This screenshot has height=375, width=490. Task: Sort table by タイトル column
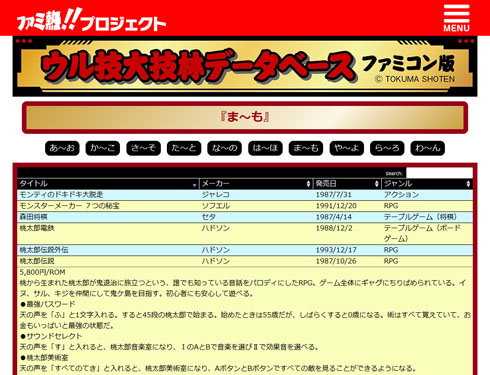pyautogui.click(x=108, y=184)
